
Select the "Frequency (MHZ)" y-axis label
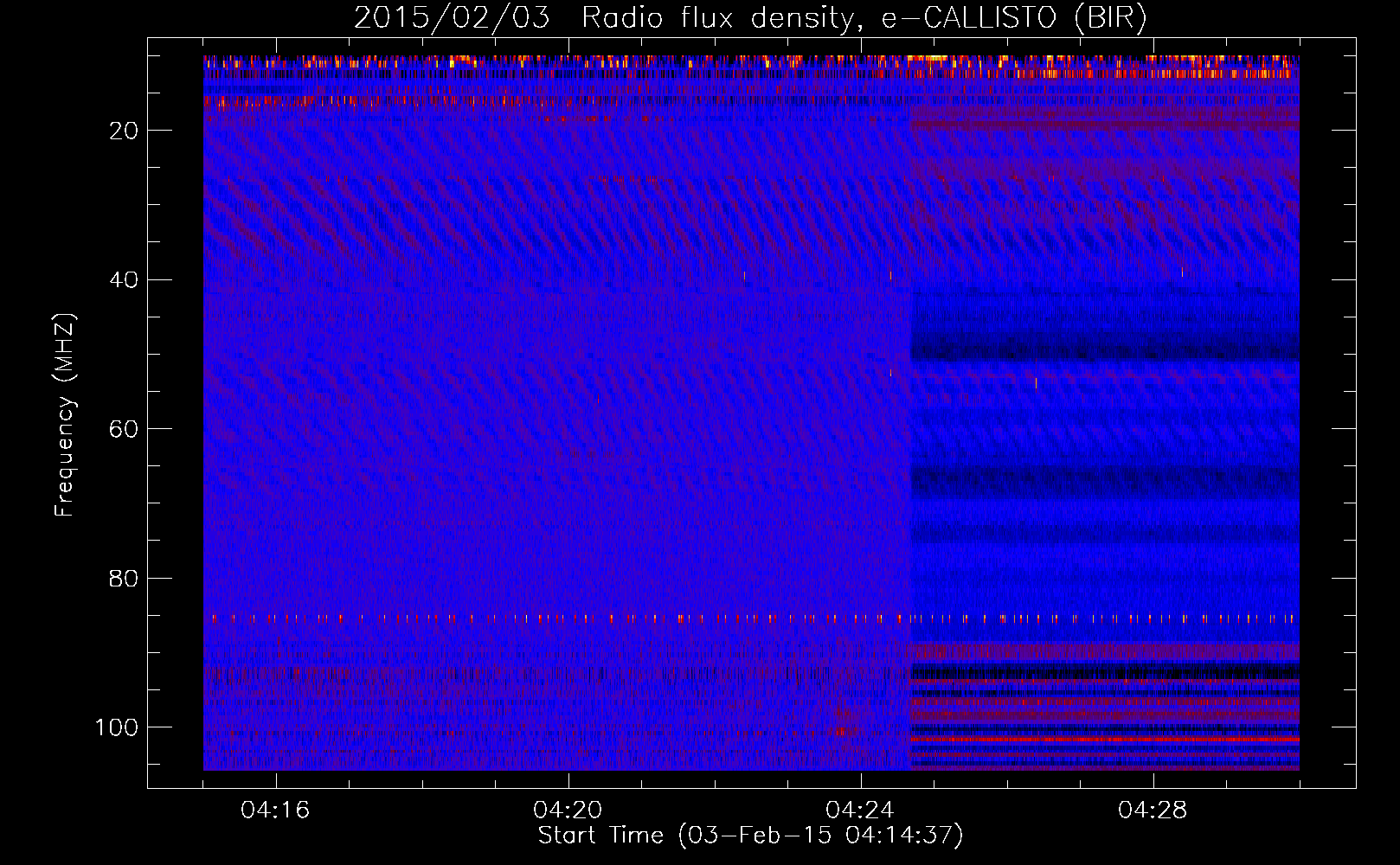65,414
